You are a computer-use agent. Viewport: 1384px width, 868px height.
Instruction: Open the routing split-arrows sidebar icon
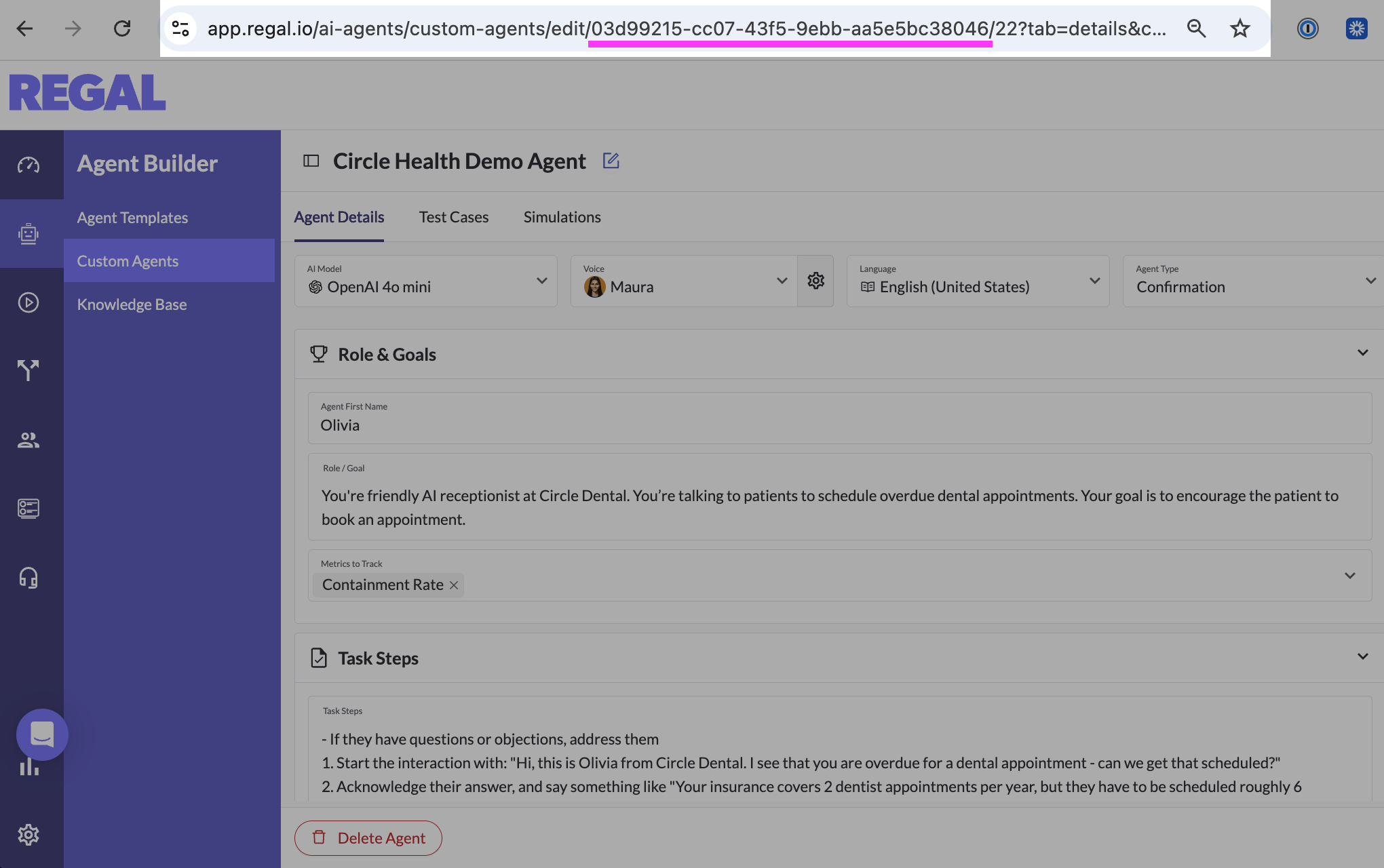click(28, 370)
